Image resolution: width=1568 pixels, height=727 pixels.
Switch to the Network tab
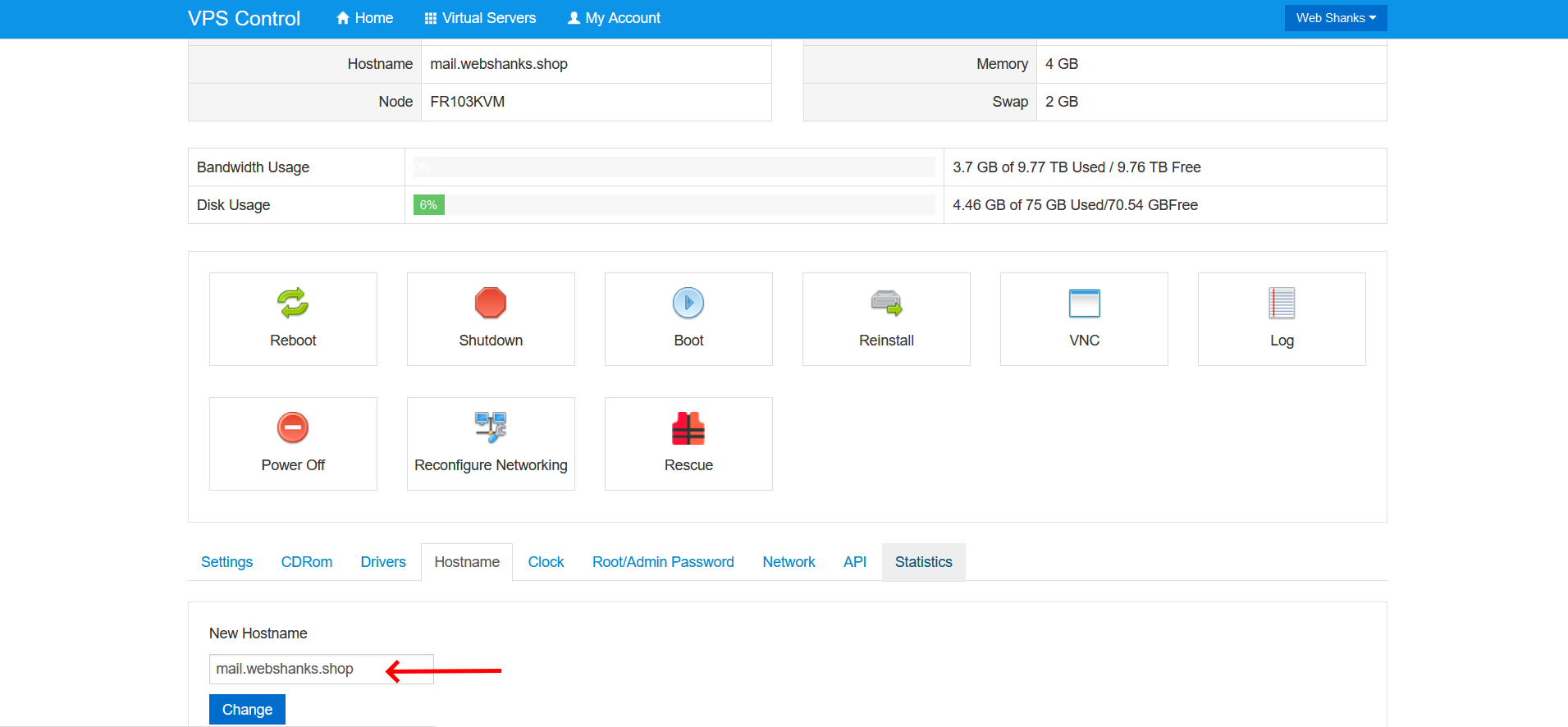(x=789, y=562)
